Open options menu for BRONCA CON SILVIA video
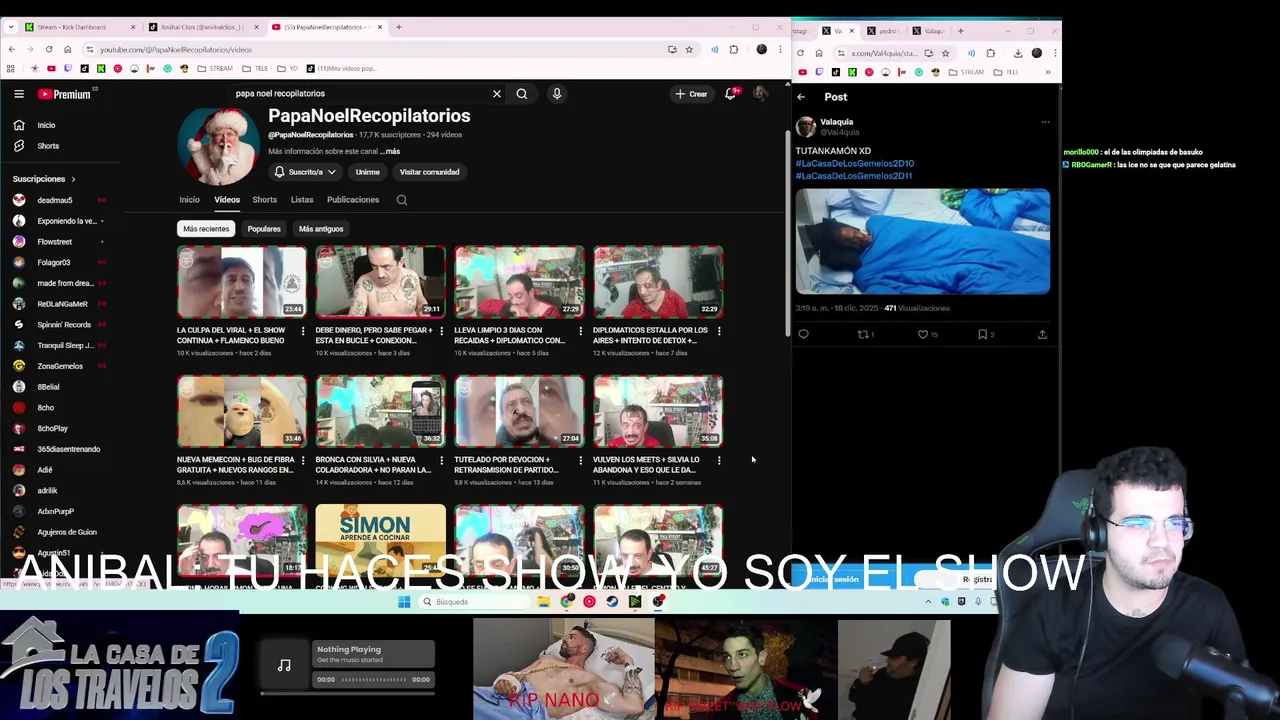1280x720 pixels. 442,461
